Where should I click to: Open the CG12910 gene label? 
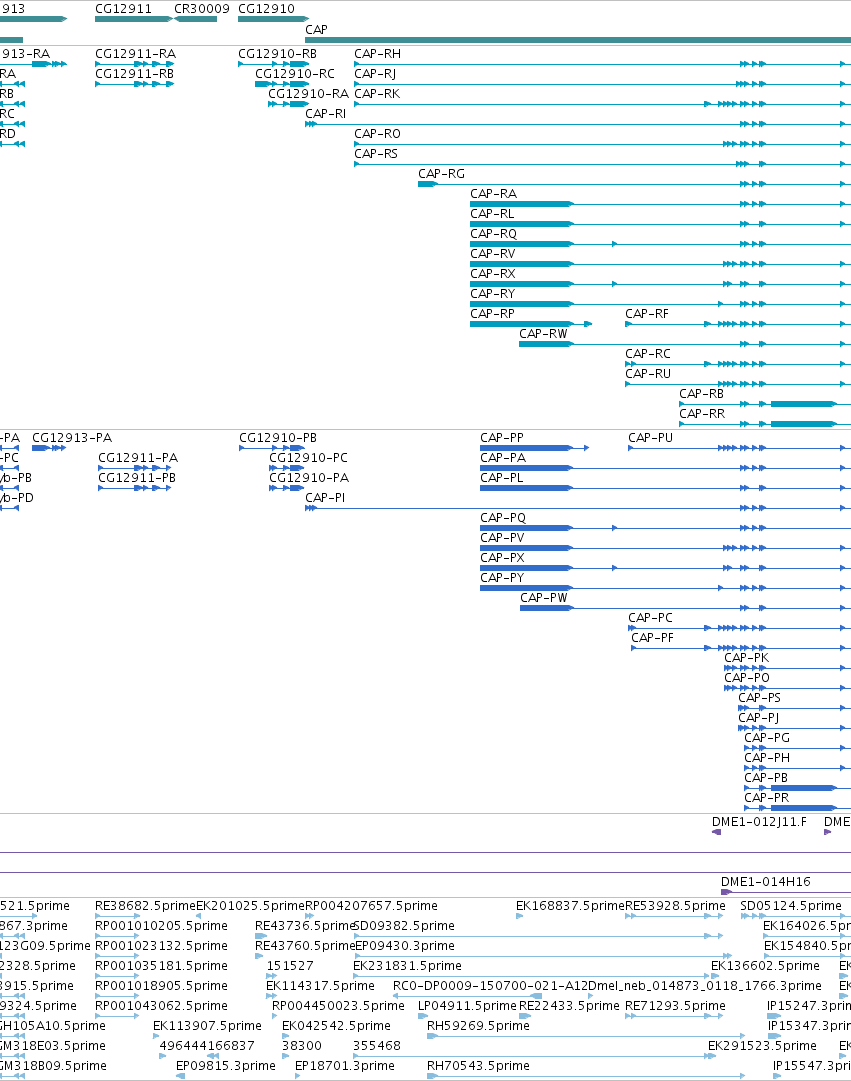(x=266, y=9)
